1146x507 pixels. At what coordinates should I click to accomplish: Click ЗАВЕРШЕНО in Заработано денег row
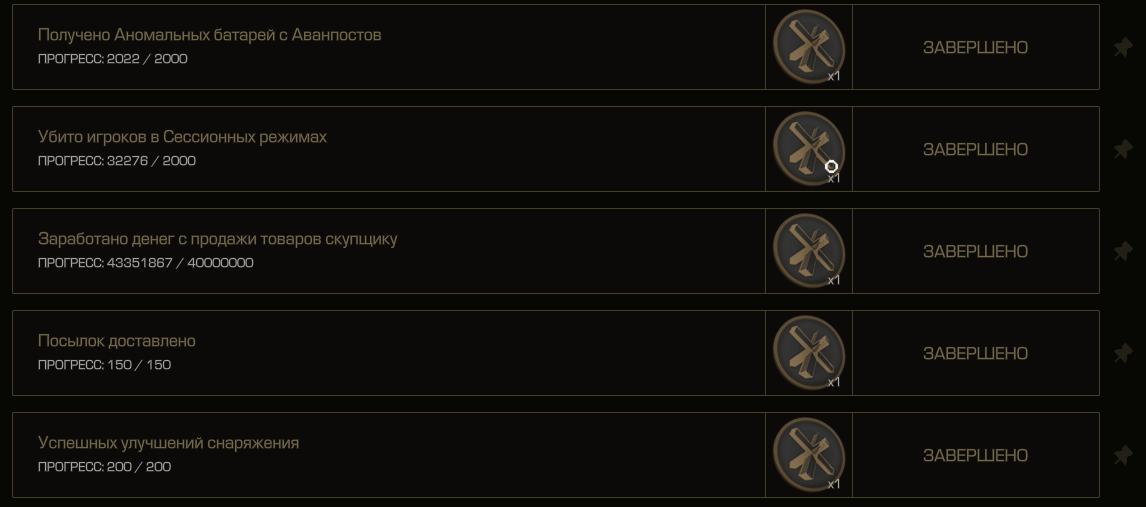pos(975,251)
